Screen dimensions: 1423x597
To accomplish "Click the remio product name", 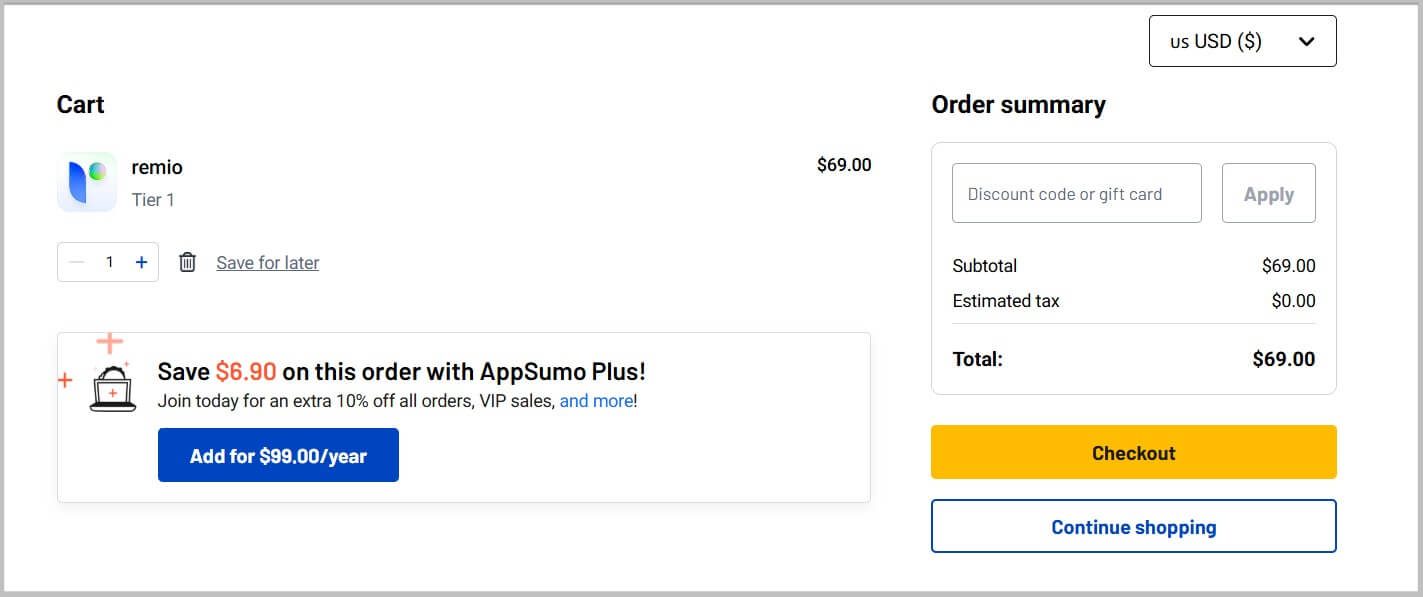I will [157, 167].
